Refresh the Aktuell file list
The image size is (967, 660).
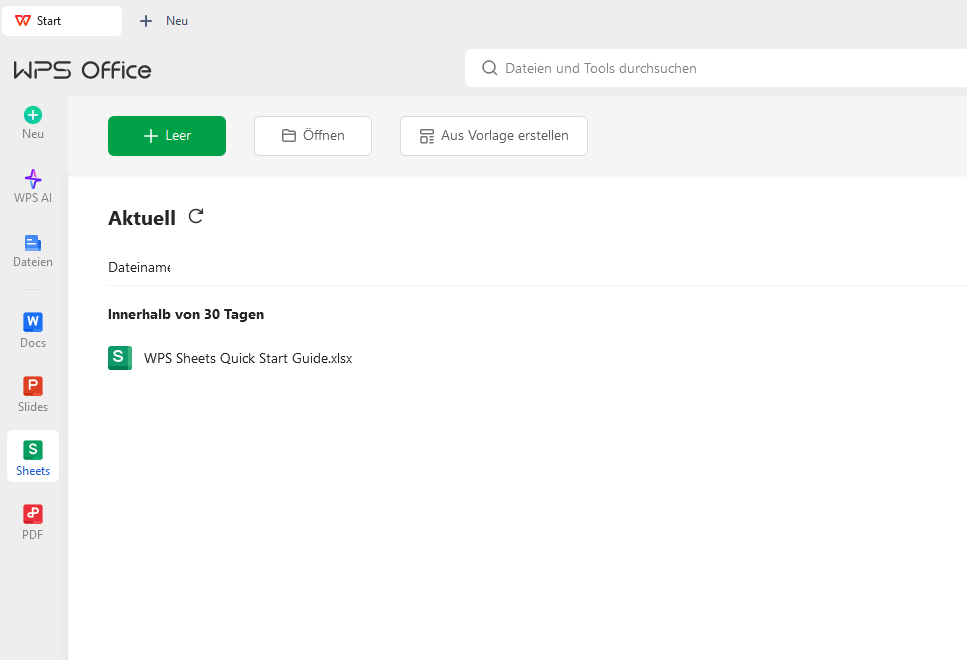tap(196, 216)
